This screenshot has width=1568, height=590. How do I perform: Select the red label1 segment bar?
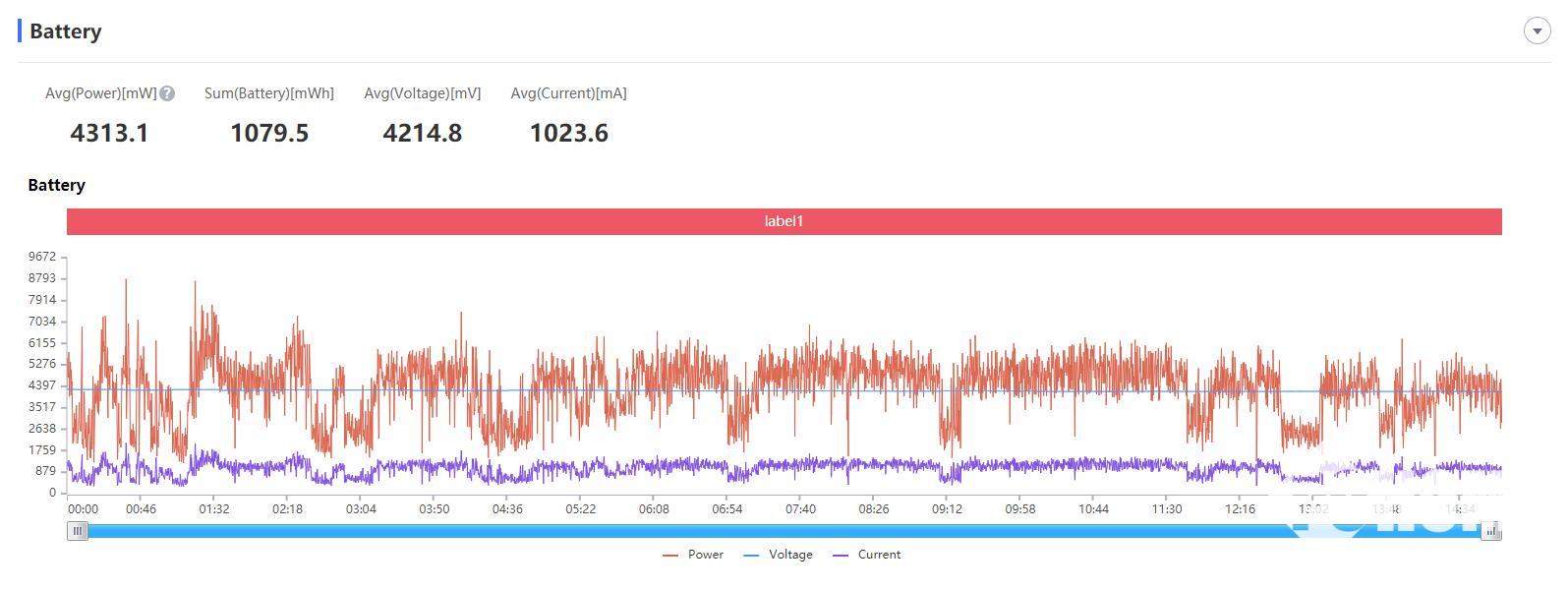point(784,221)
